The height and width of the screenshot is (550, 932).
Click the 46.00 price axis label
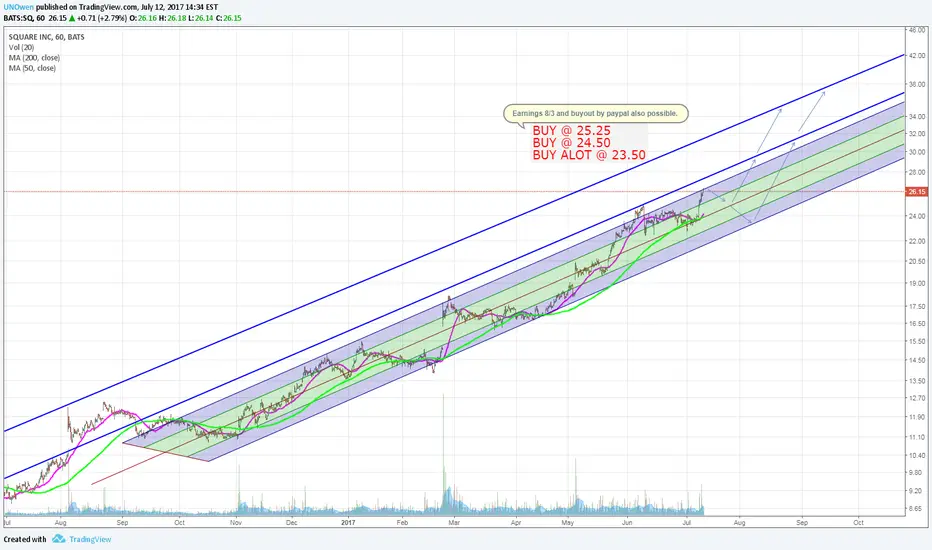[x=917, y=30]
